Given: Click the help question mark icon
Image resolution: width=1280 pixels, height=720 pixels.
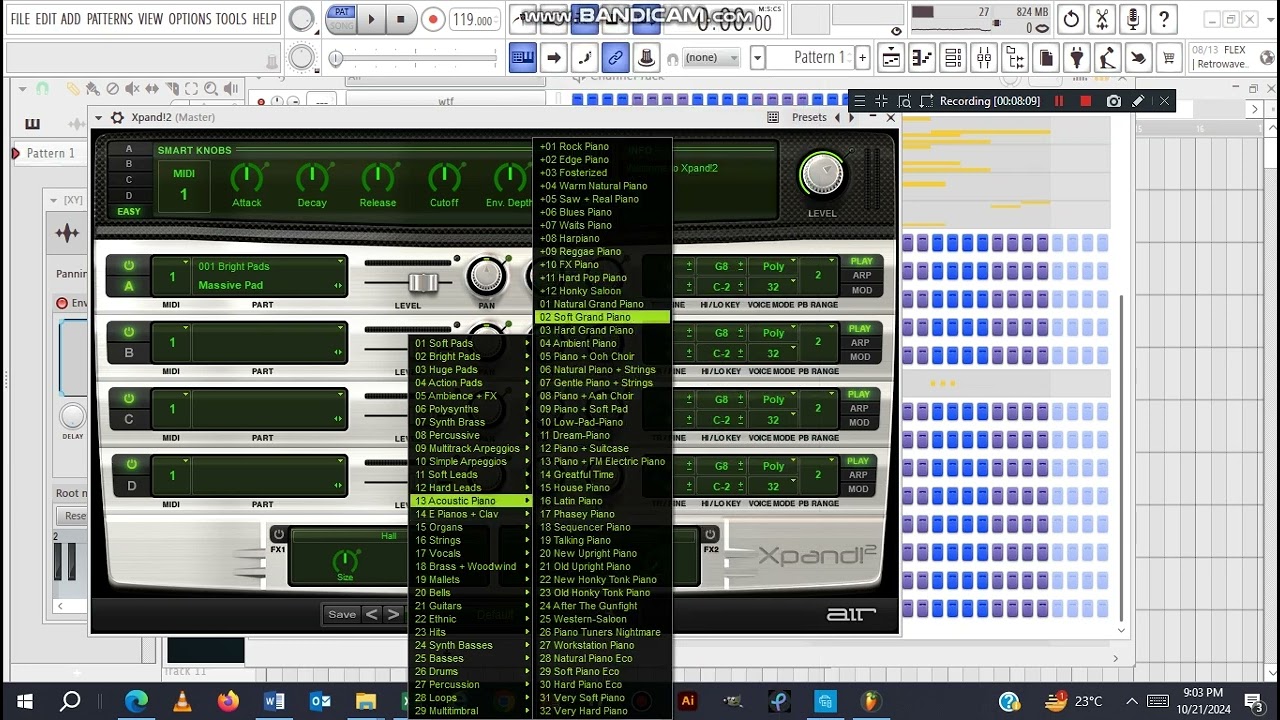Looking at the screenshot, I should coord(1164,19).
